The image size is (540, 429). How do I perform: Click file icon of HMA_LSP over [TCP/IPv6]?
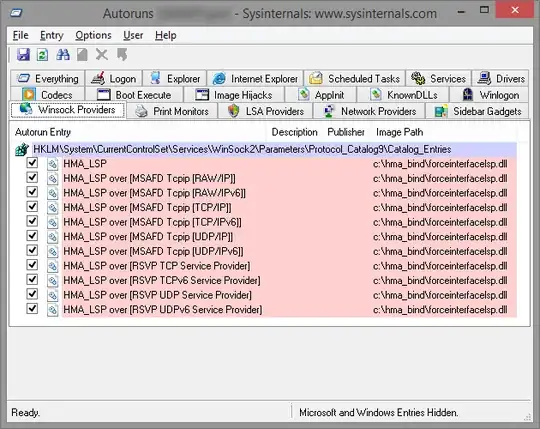(53, 222)
